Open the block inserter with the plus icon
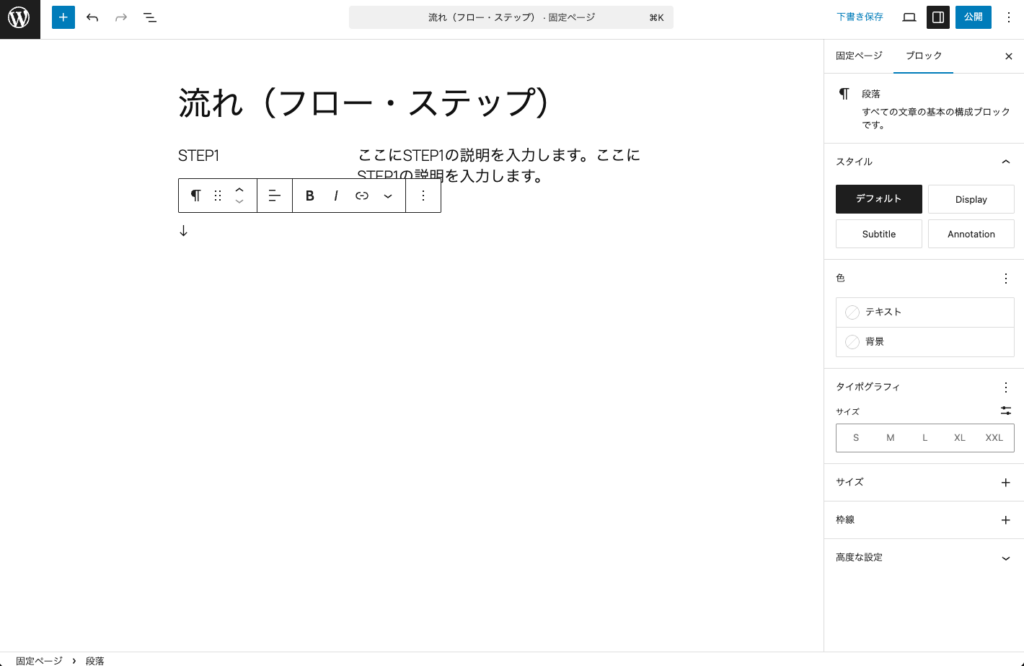 [63, 17]
